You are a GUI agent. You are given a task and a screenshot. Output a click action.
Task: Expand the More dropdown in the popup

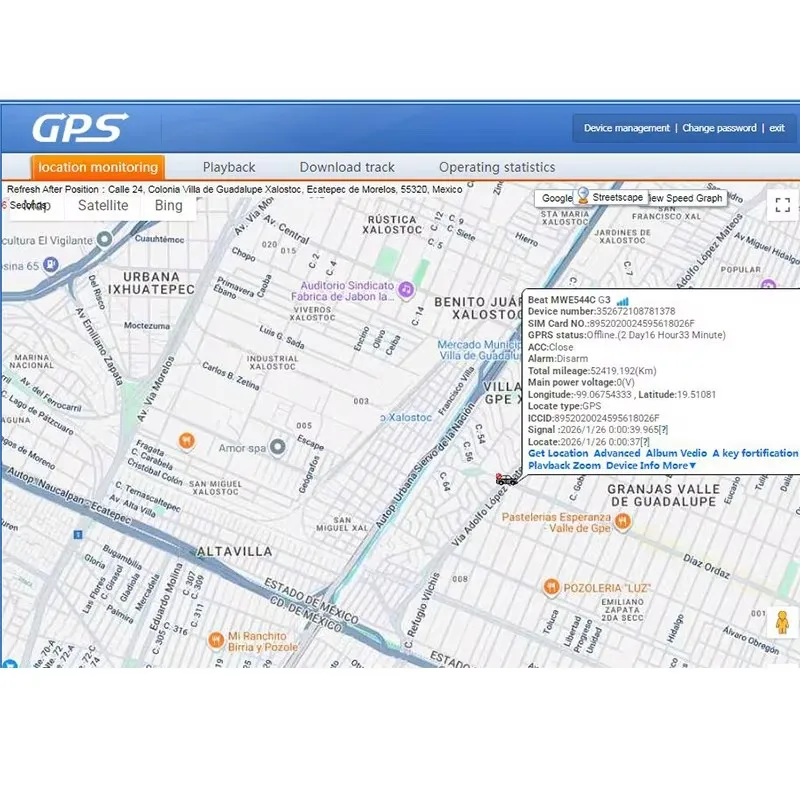coord(679,465)
